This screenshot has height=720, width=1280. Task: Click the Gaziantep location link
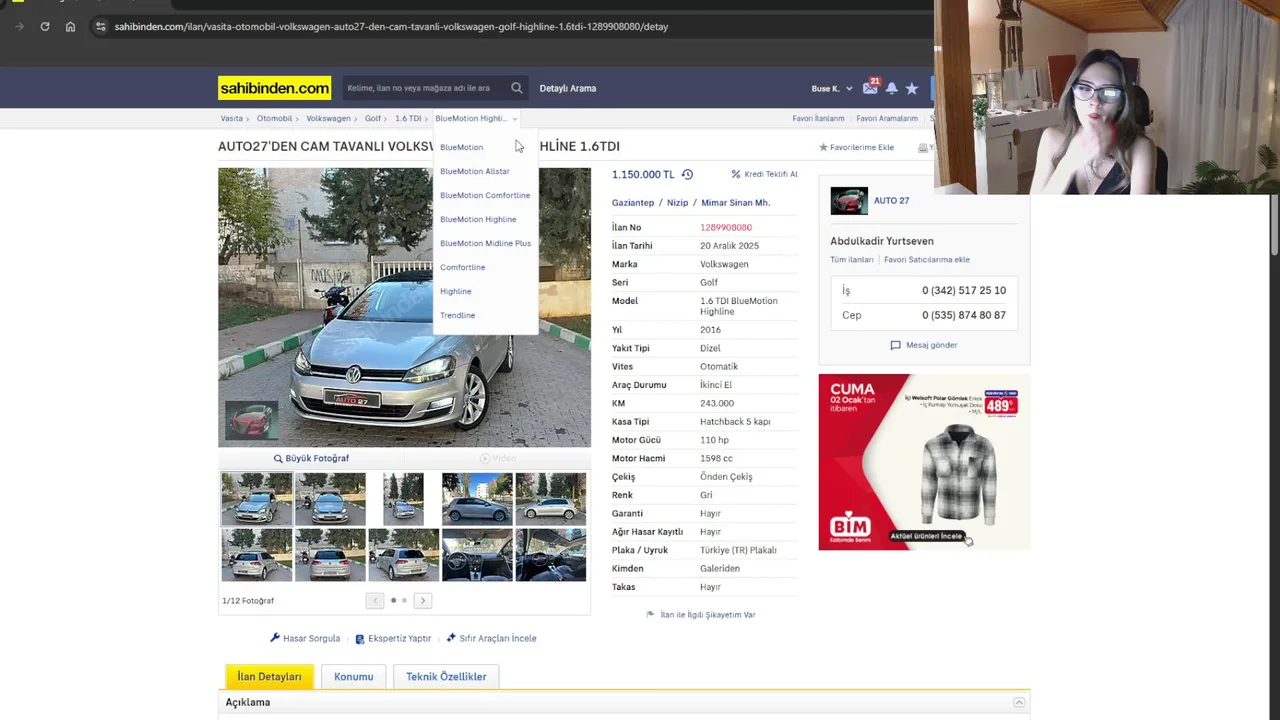(x=633, y=203)
